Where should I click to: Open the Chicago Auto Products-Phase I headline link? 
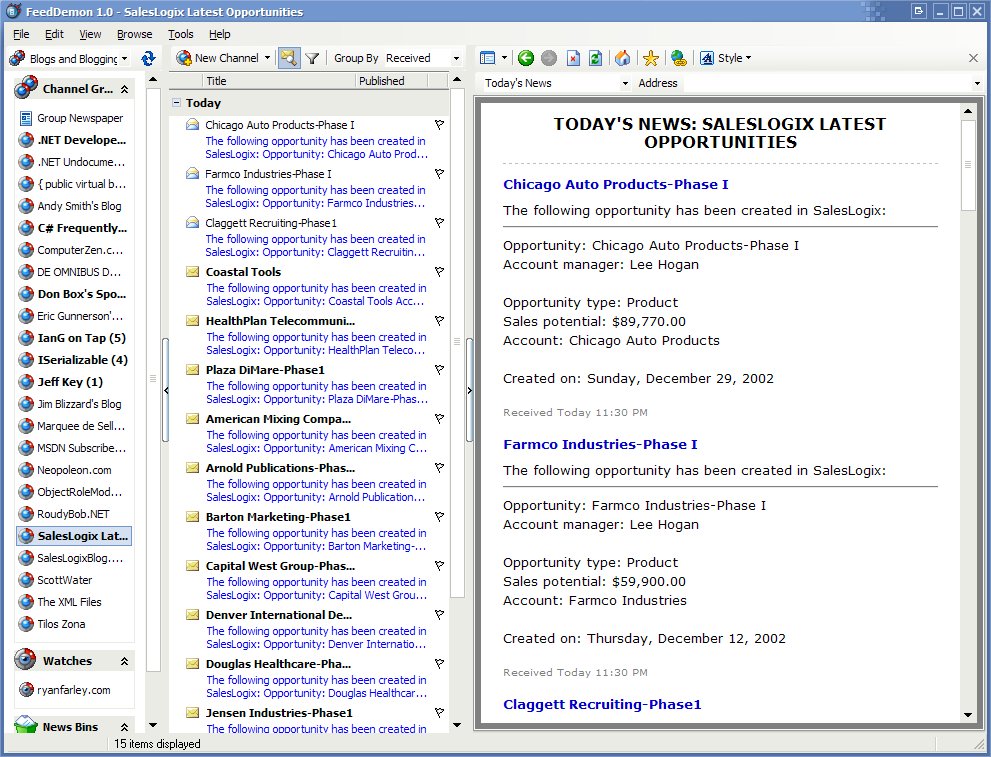click(x=616, y=185)
